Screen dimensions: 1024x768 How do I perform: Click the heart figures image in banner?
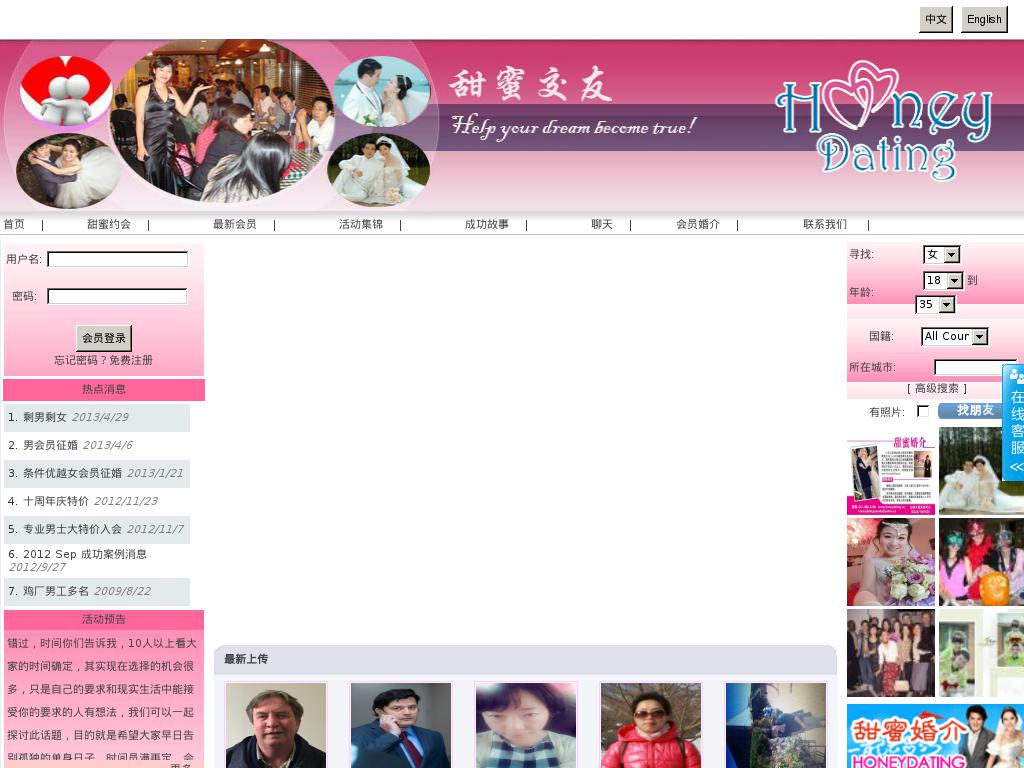click(x=66, y=91)
